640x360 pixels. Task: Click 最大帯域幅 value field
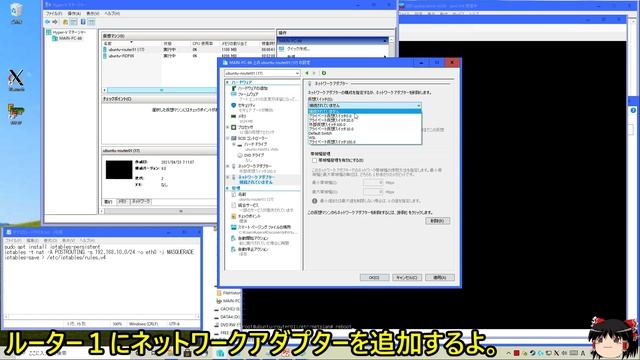coord(373,191)
